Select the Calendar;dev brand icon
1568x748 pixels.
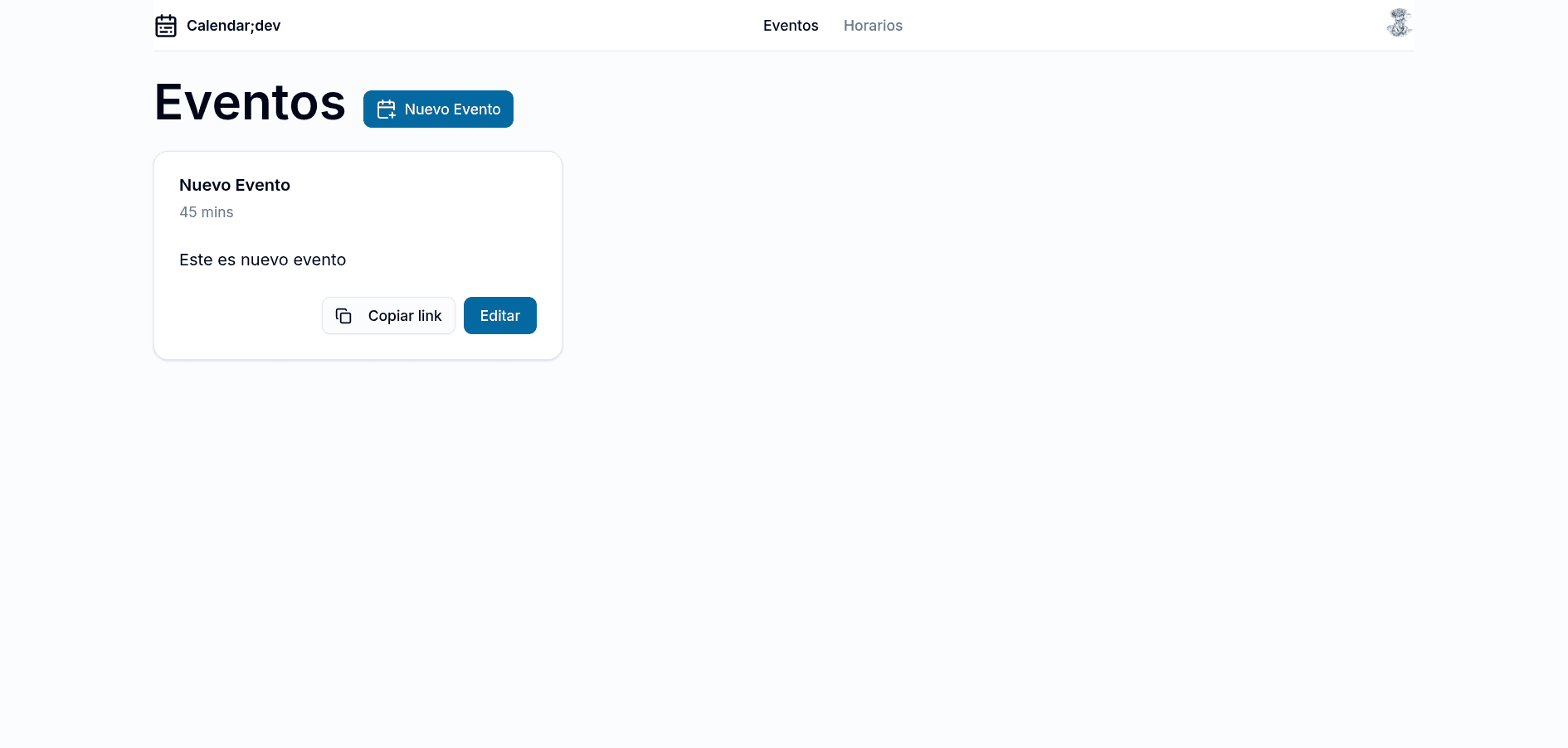166,25
